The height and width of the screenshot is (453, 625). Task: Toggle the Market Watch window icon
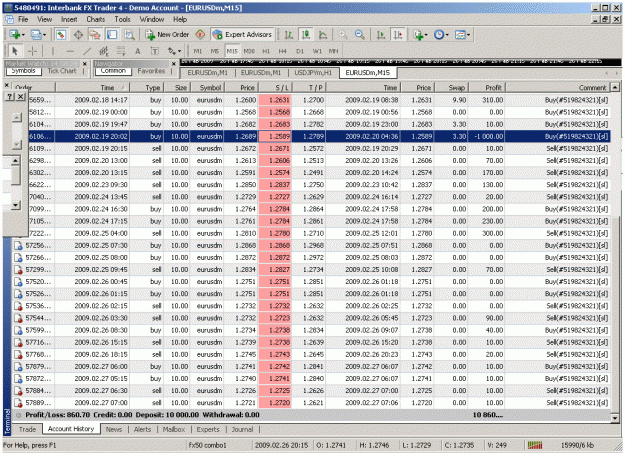click(61, 35)
